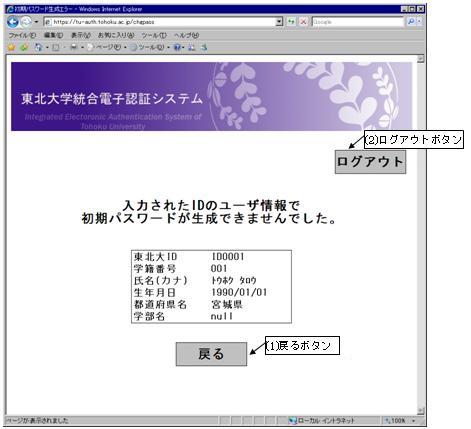Stop loading with the red X icon
This screenshot has height=429, width=471.
pyautogui.click(x=303, y=22)
